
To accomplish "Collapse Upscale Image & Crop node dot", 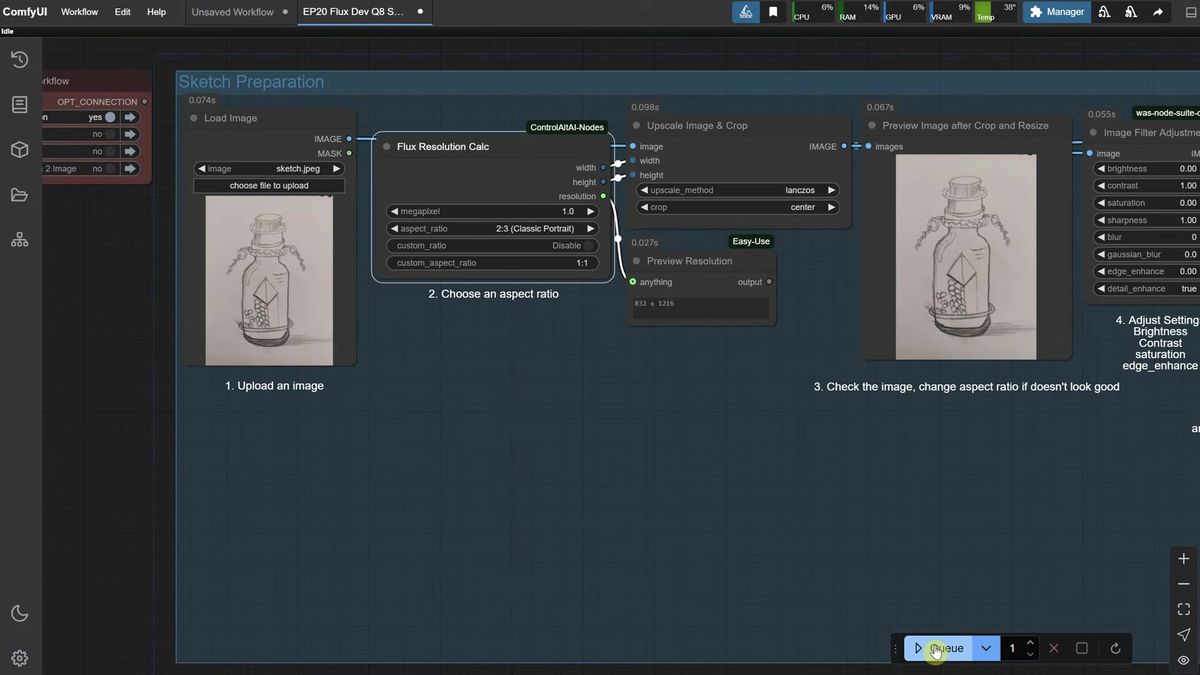I will coord(636,126).
